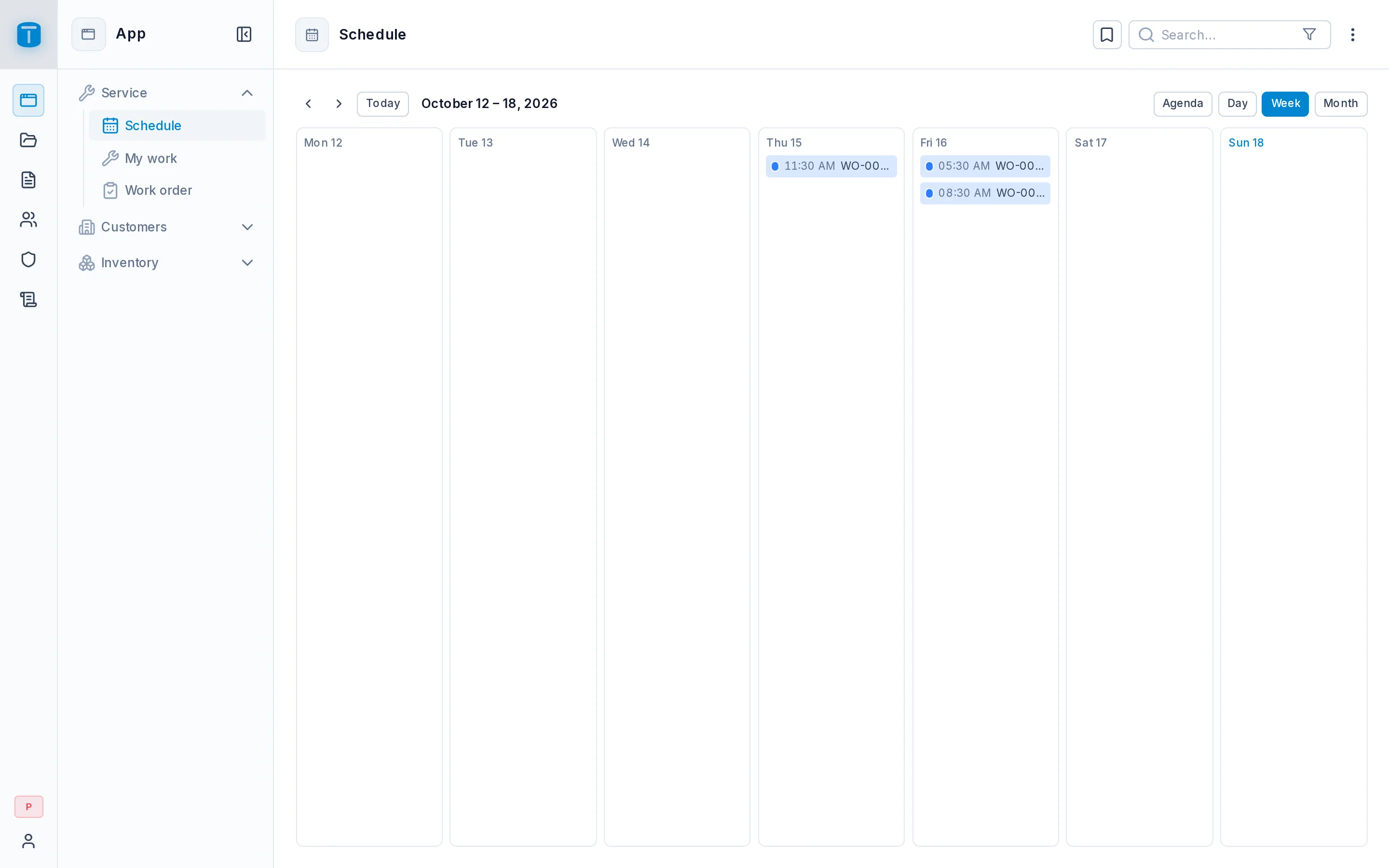Expand the Customers section chevron
Image resolution: width=1389 pixels, height=868 pixels.
pos(247,227)
